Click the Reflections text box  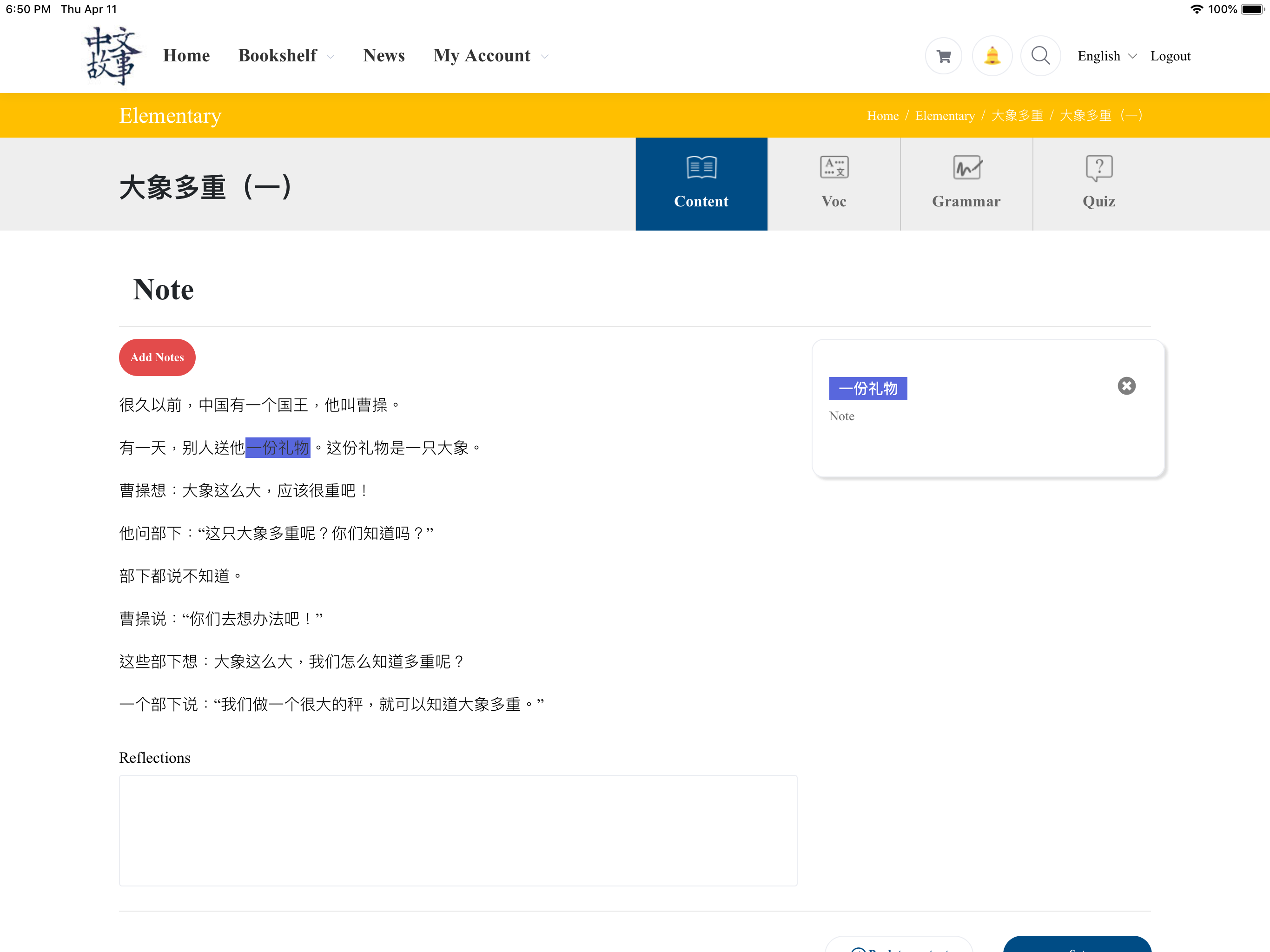tap(457, 830)
